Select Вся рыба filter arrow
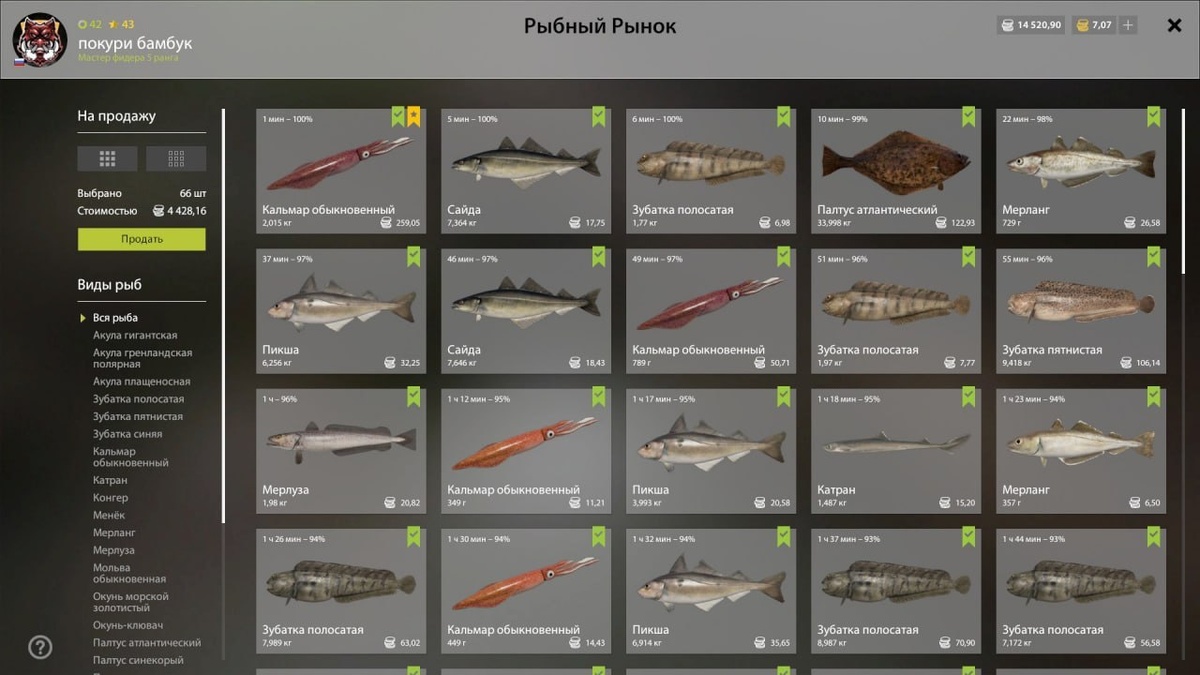 [x=84, y=318]
